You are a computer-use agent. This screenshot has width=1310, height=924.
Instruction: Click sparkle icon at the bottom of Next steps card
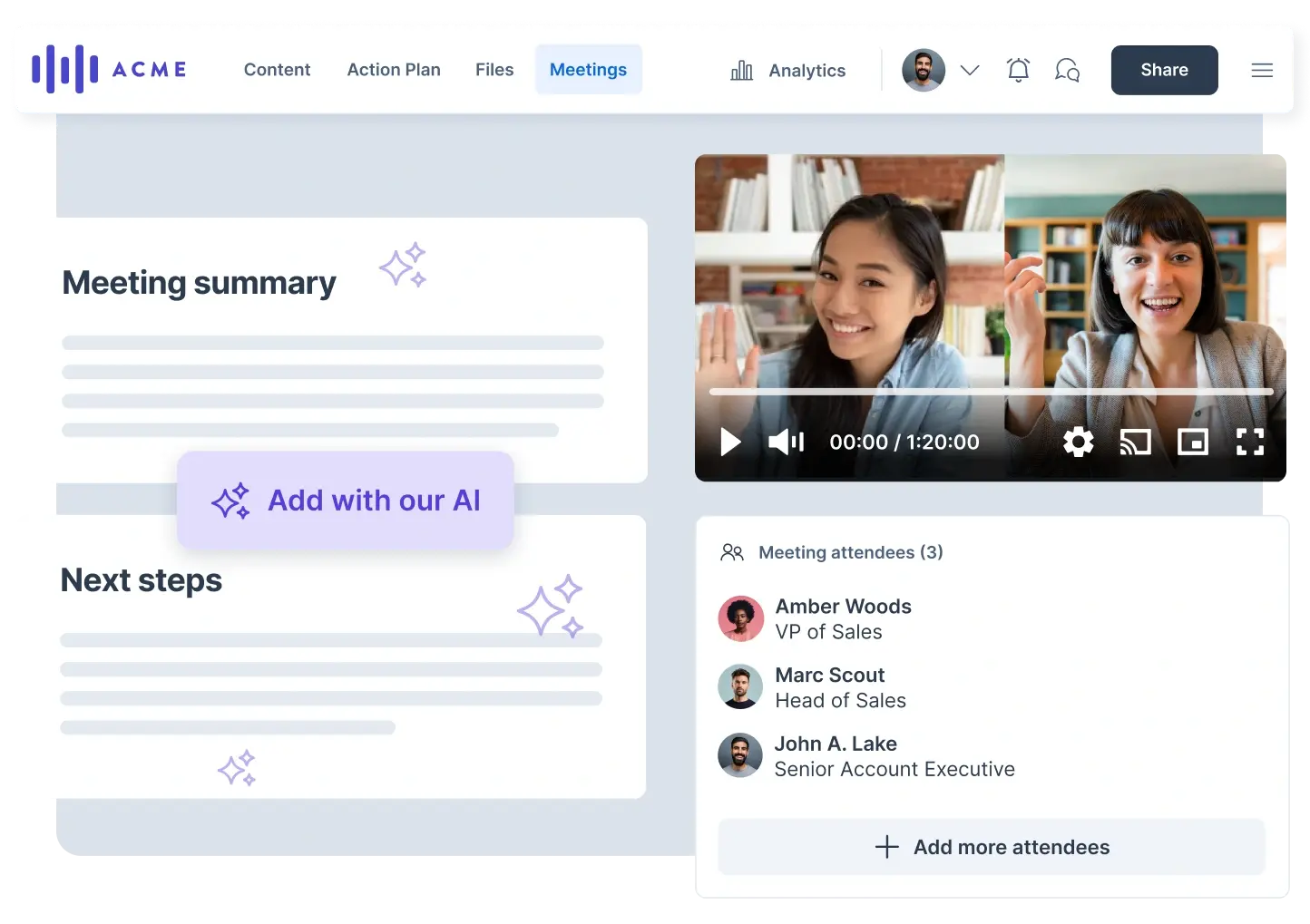[237, 768]
